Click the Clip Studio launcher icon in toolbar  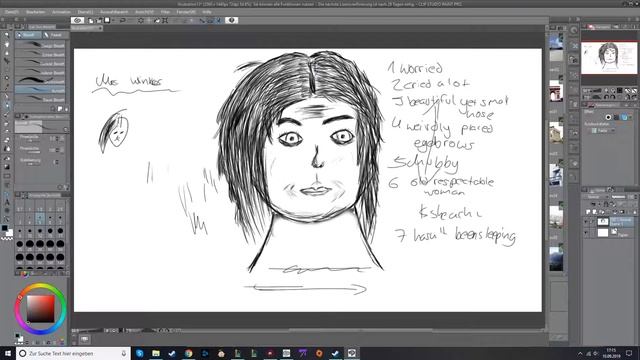click(x=78, y=20)
